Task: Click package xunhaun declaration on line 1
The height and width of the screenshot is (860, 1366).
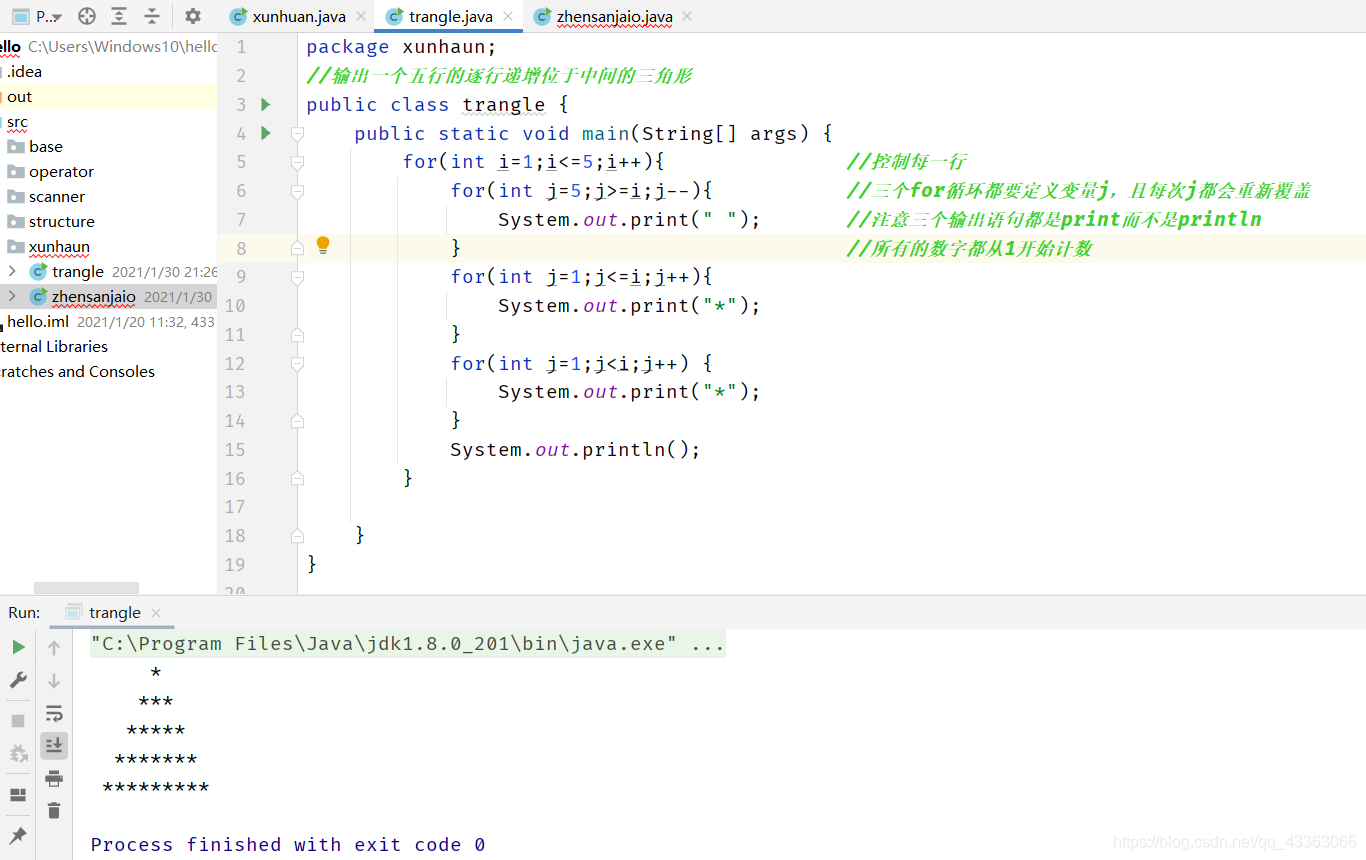Action: (401, 47)
